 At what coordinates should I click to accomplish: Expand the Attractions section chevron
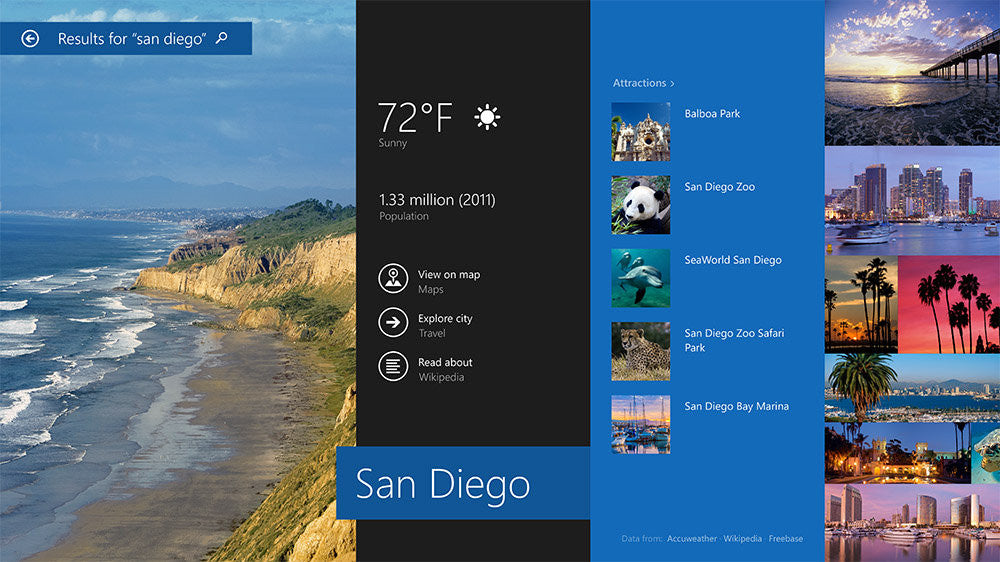point(672,84)
